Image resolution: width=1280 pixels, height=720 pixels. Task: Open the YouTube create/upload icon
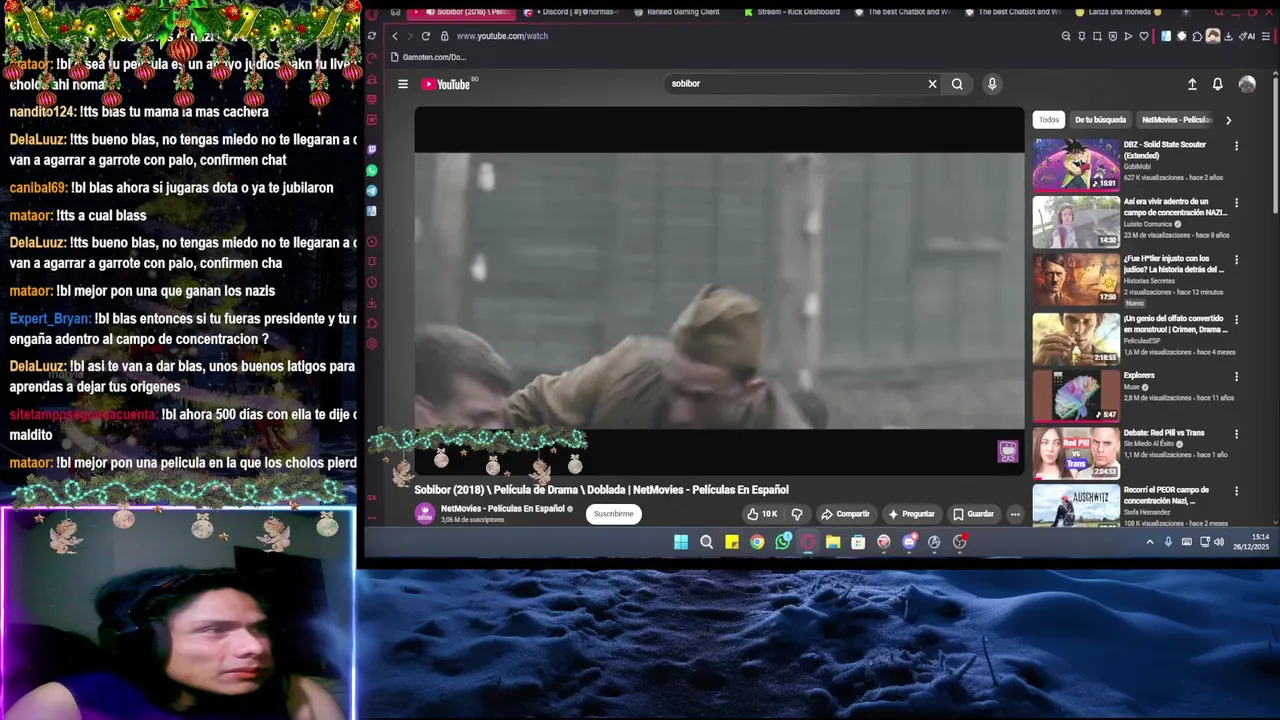coord(1192,84)
